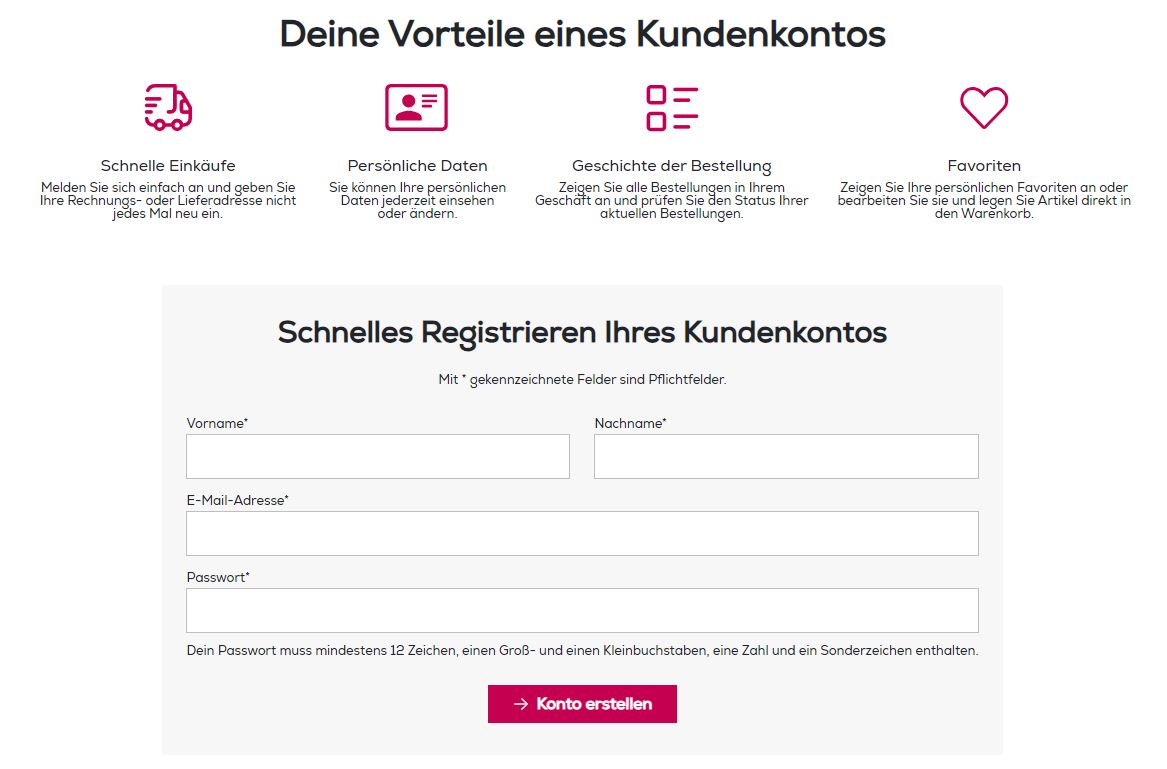Click the password requirements hint text

(582, 649)
